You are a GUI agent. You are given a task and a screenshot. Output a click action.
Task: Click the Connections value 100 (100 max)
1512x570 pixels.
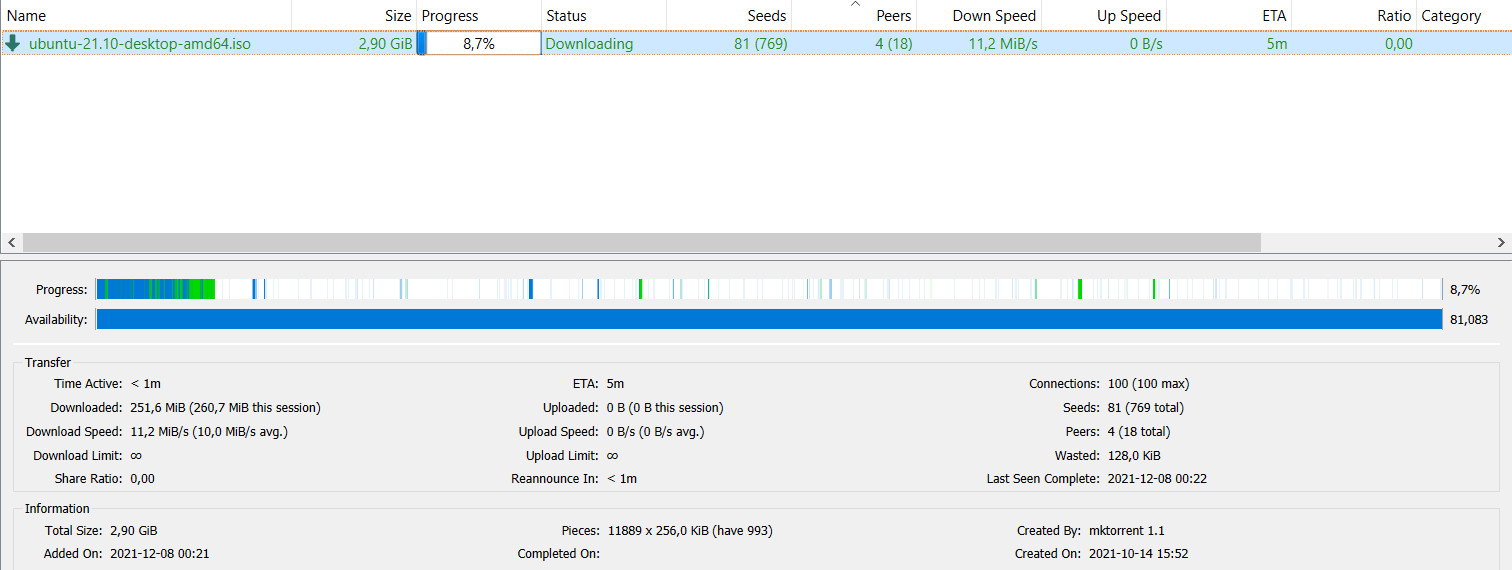coord(1148,384)
